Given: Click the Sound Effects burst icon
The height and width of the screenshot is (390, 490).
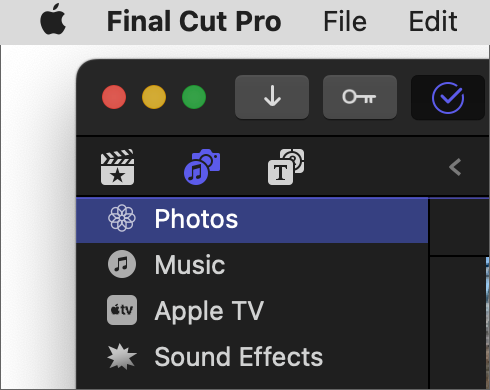Looking at the screenshot, I should click(122, 357).
